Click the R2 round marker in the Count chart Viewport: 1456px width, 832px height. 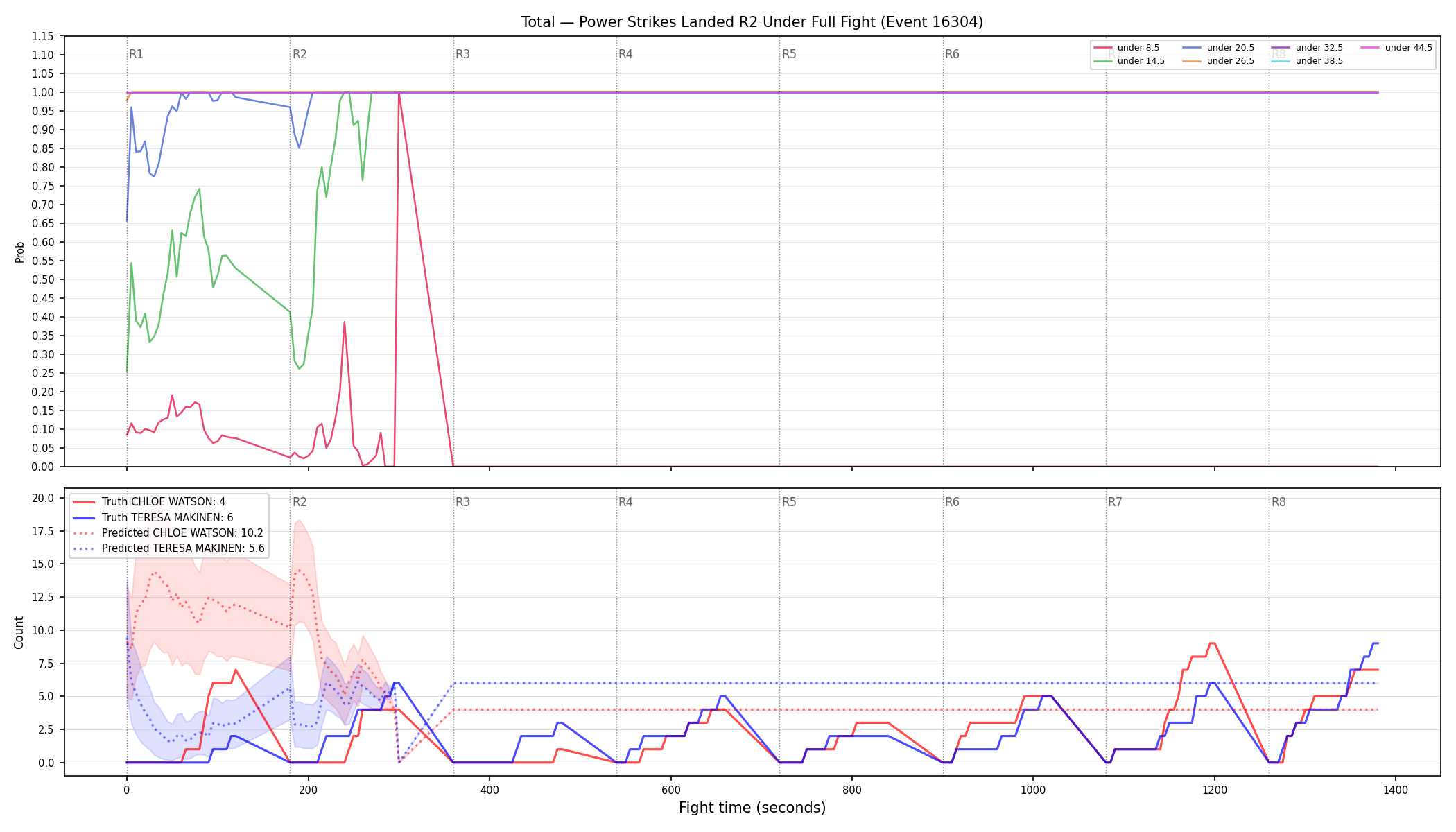pyautogui.click(x=300, y=502)
